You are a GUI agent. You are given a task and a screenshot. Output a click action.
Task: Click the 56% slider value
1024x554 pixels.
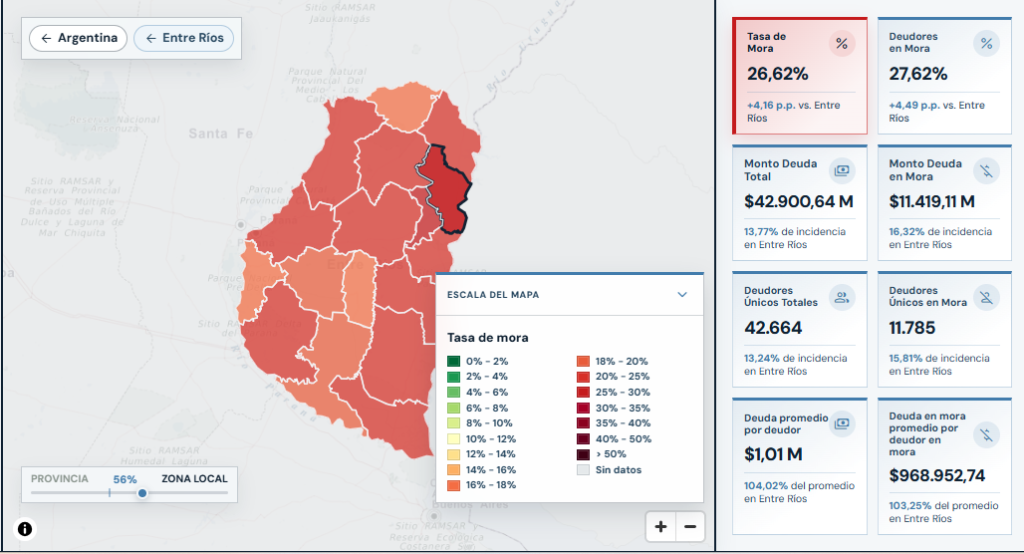[125, 480]
